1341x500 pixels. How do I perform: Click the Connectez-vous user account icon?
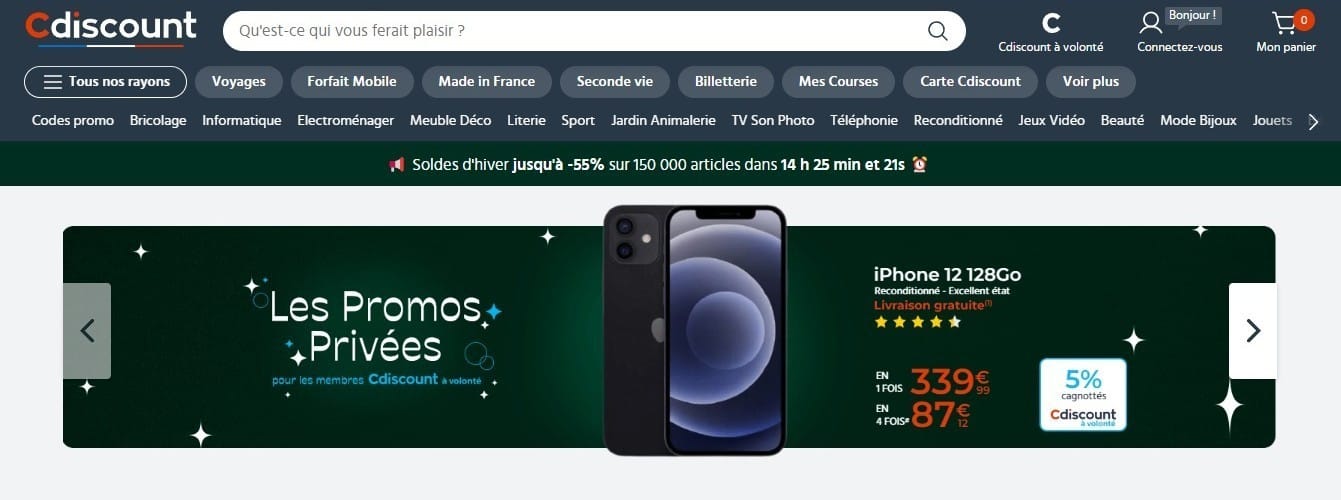[1151, 22]
